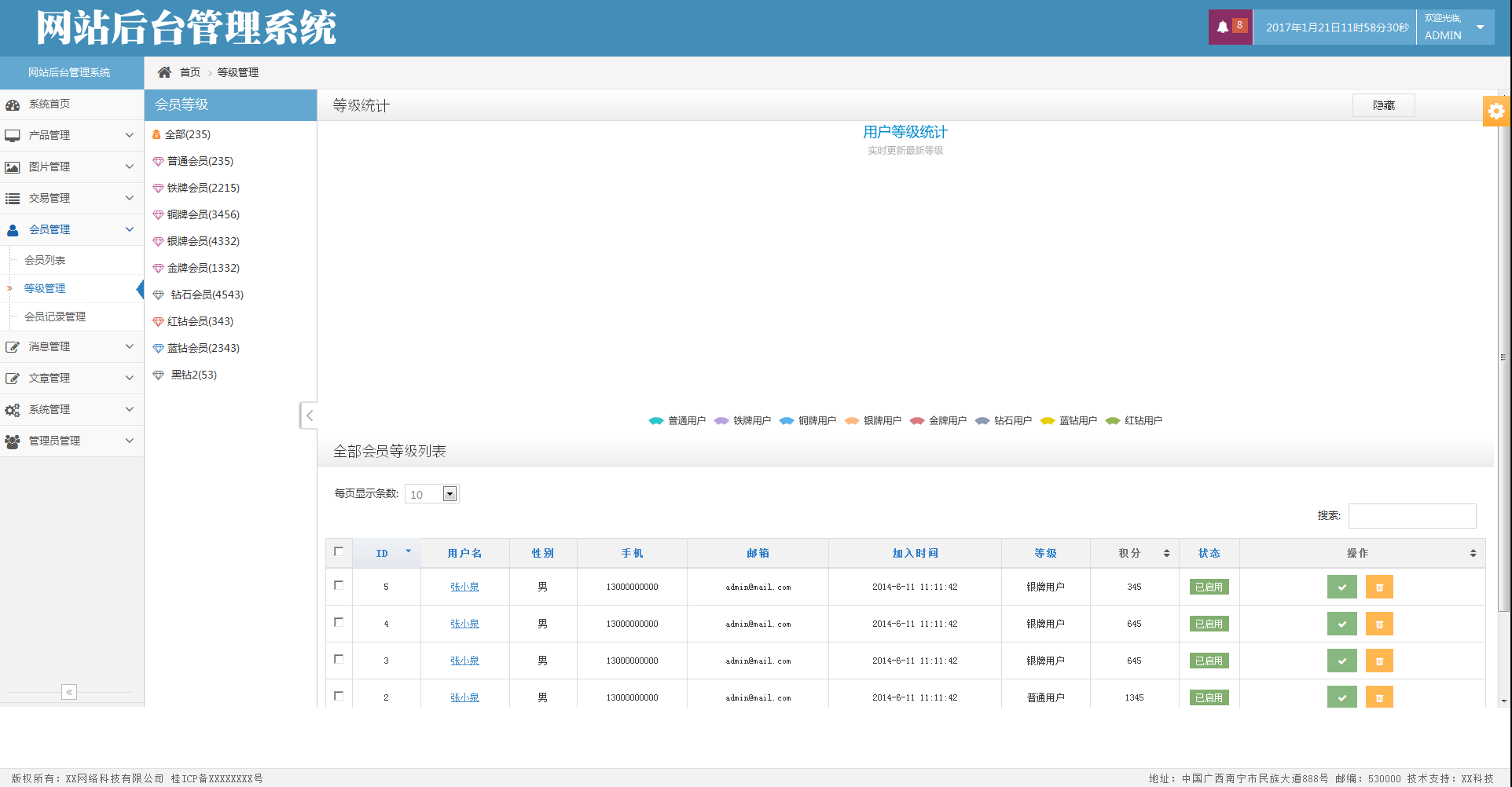
Task: Expand the 交易管理 menu chevron
Action: (130, 198)
